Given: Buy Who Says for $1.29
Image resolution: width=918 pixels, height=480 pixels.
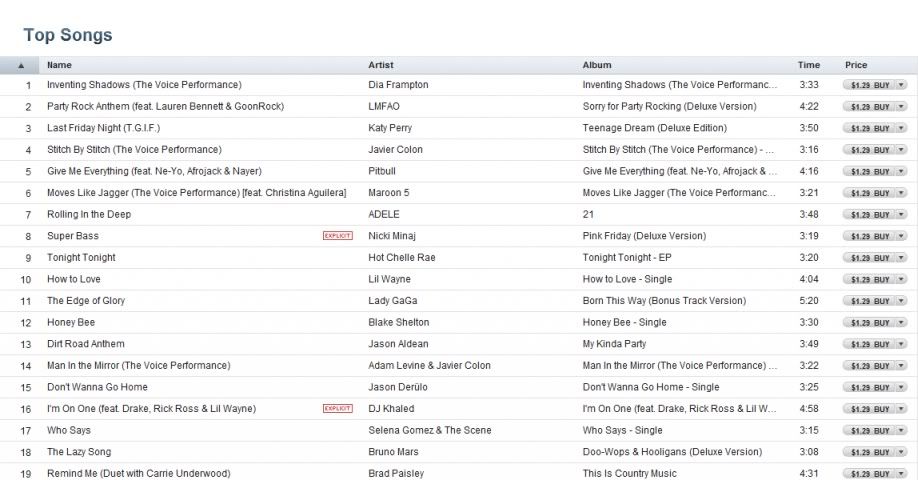Looking at the screenshot, I should 869,431.
